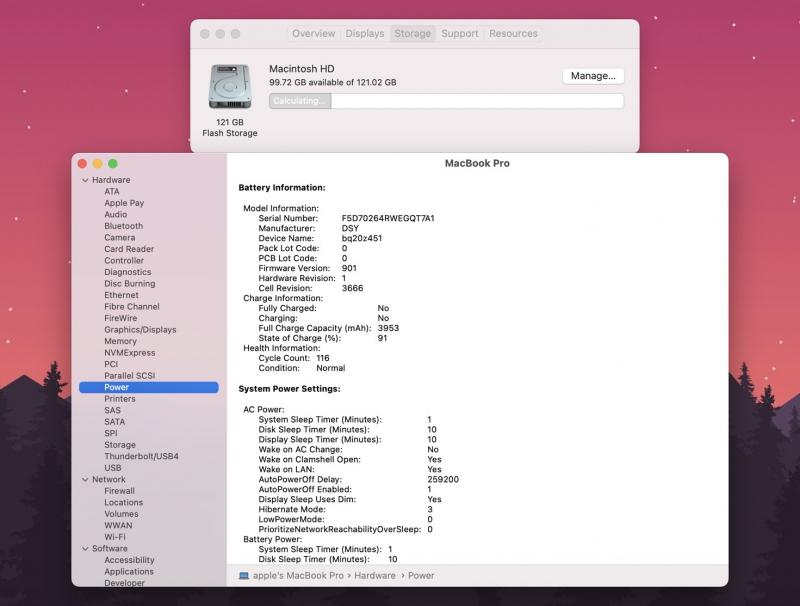The image size is (800, 606).
Task: Open SPI in the sidebar
Action: pos(111,434)
